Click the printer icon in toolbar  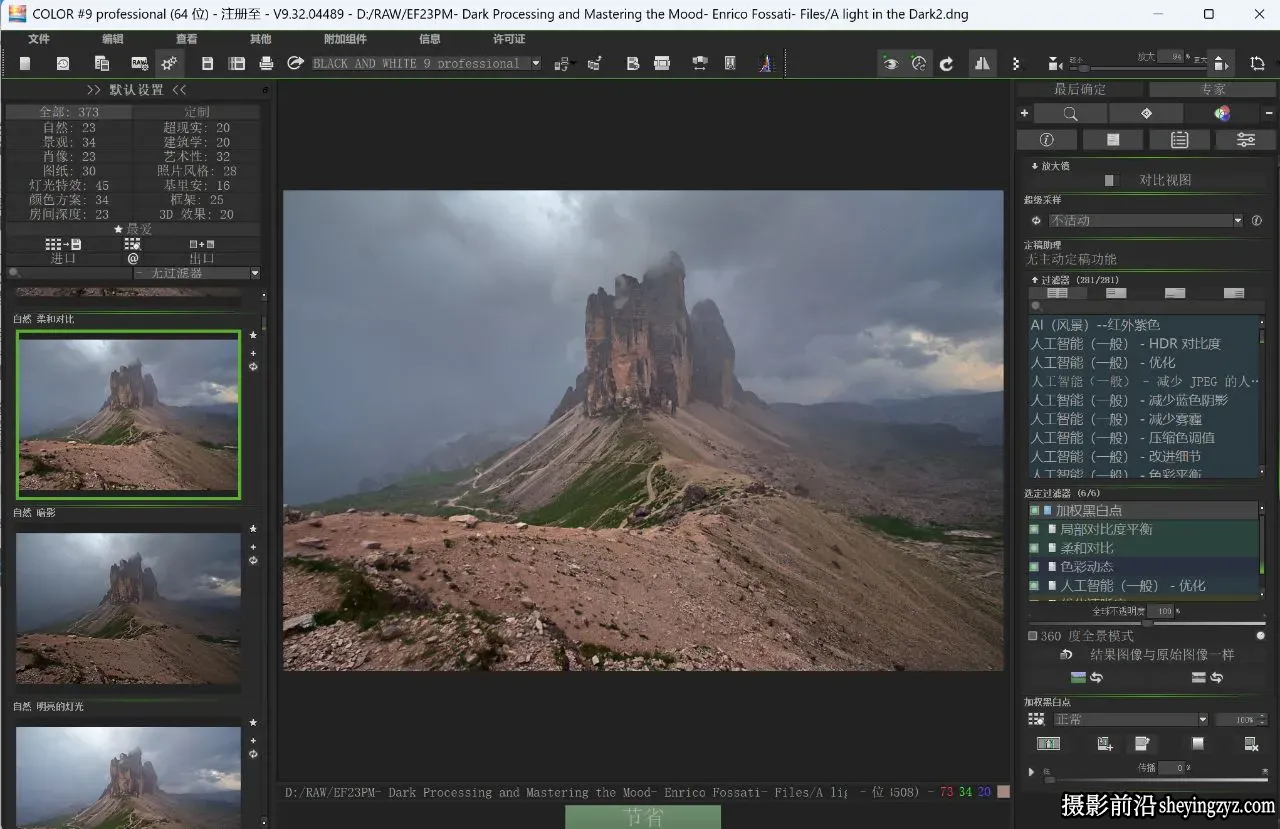tap(266, 63)
